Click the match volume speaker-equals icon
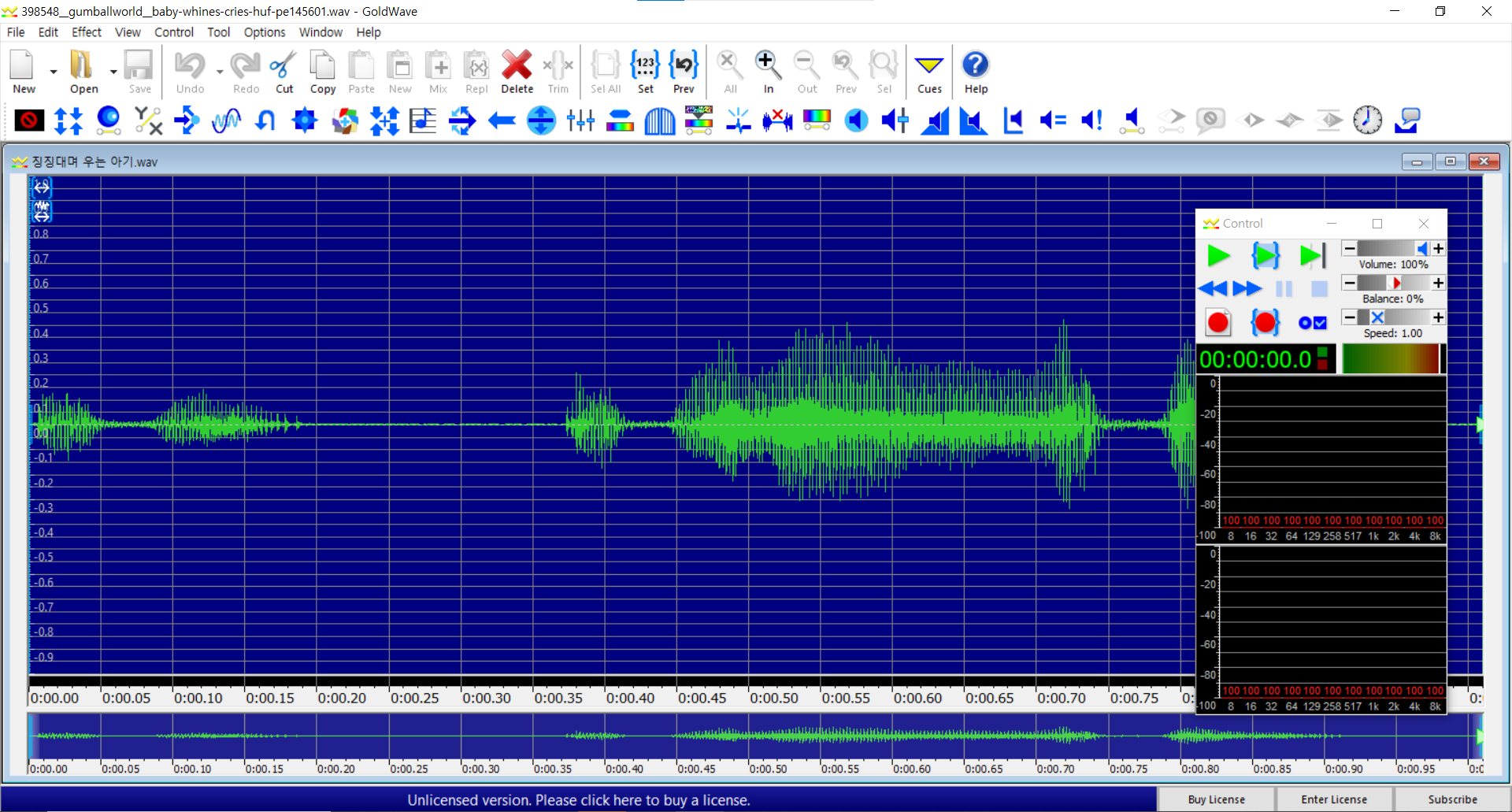Screen dimensions: 1512x812 pos(1053,121)
